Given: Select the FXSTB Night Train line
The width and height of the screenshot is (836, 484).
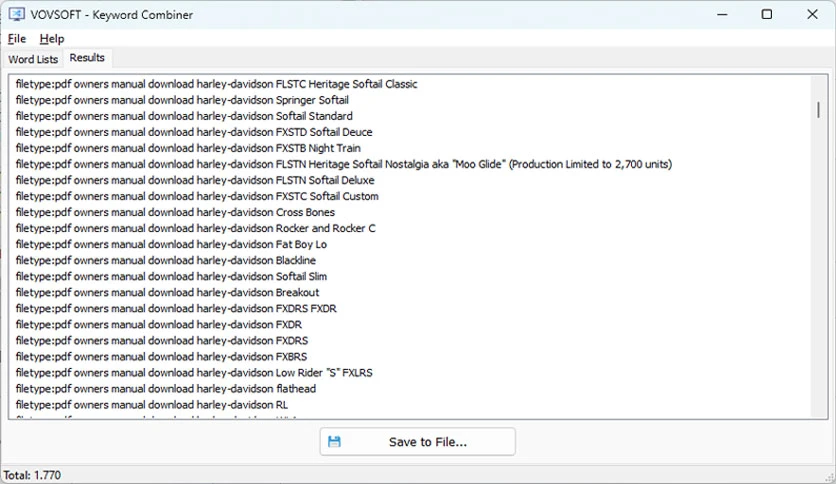Looking at the screenshot, I should click(x=188, y=148).
